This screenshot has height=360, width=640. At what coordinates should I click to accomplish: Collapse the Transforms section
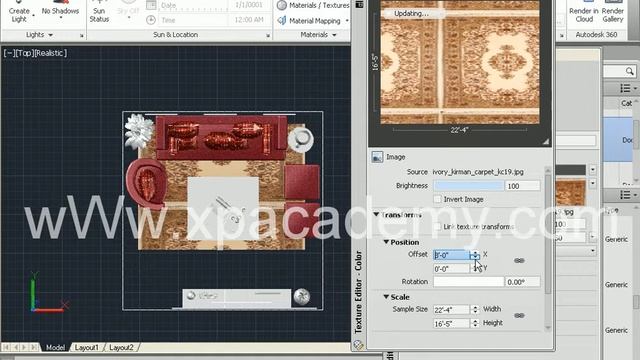click(x=376, y=214)
